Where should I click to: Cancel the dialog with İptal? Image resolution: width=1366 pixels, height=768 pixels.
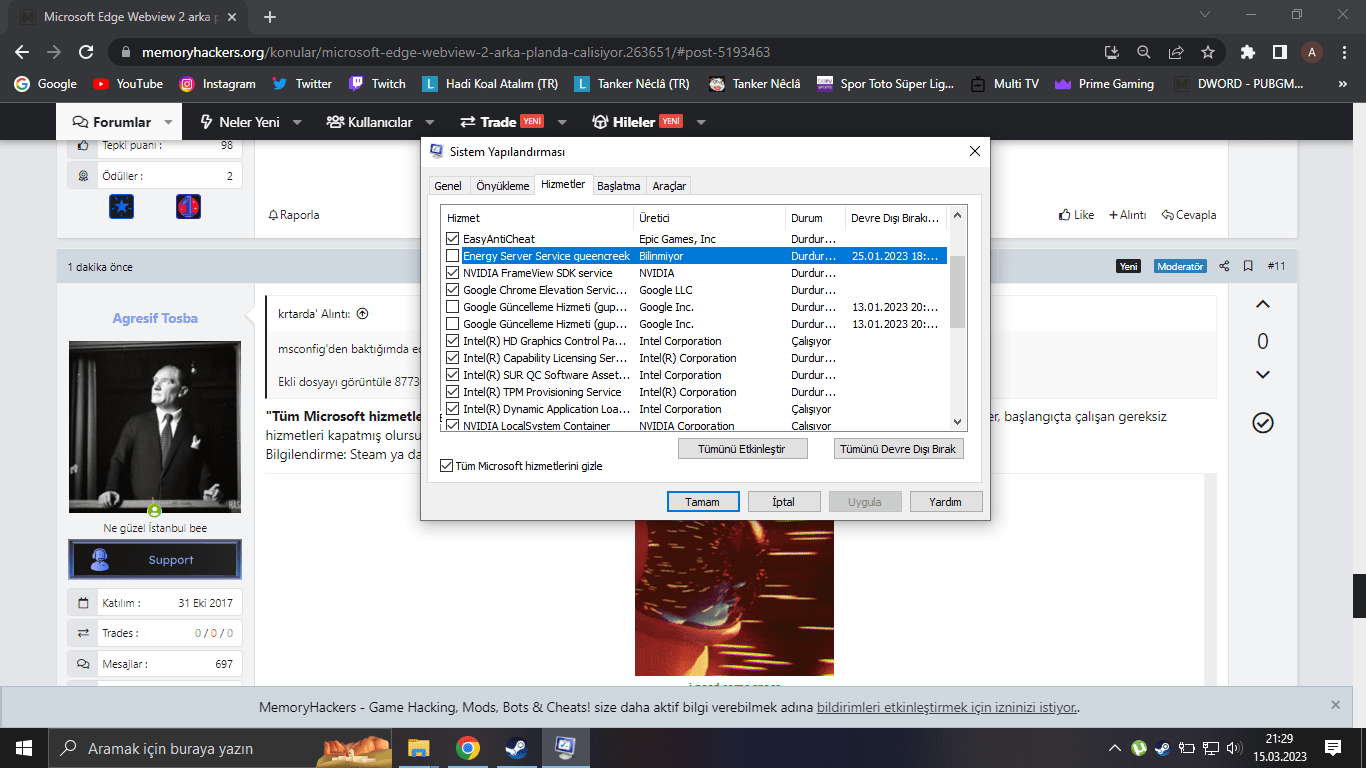(x=783, y=501)
